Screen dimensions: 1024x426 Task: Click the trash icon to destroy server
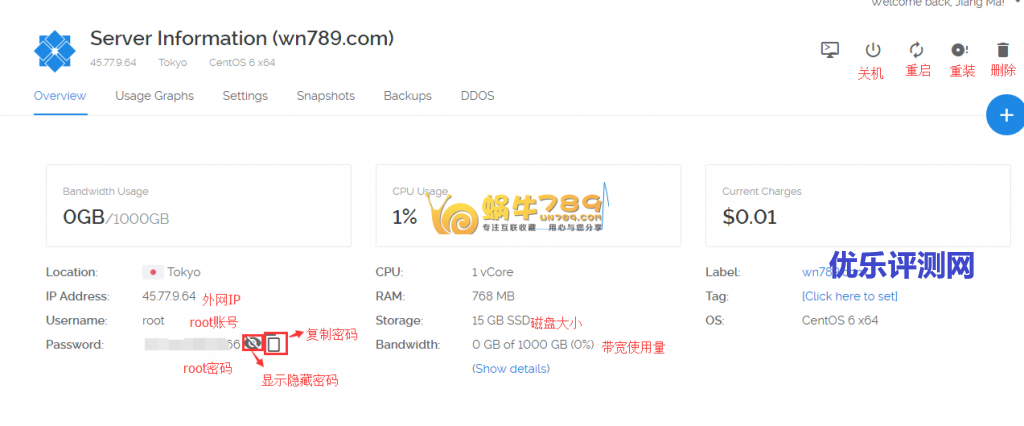[x=1002, y=50]
